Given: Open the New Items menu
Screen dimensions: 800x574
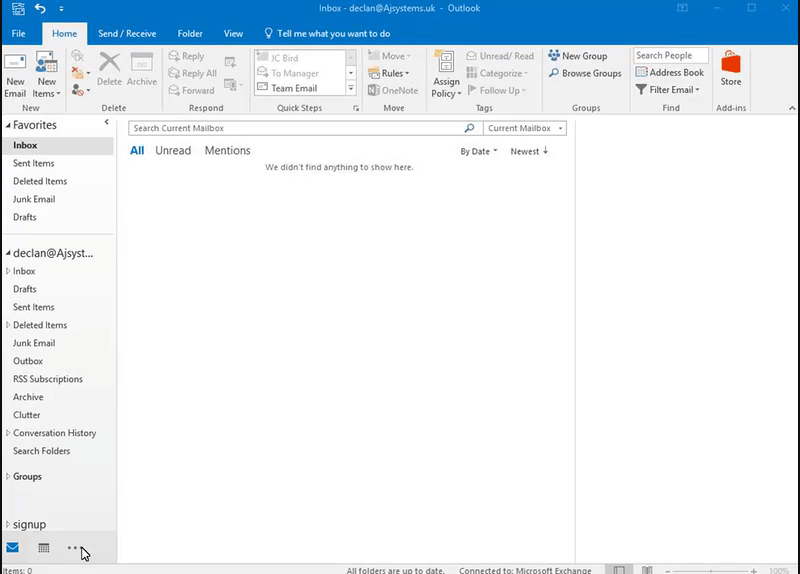Looking at the screenshot, I should (46, 74).
